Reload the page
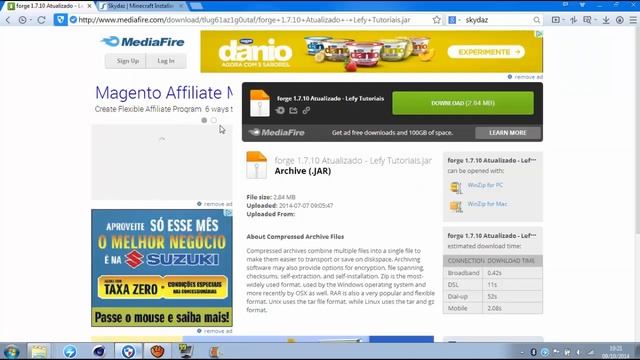Image resolution: width=640 pixels, height=360 pixels. pos(41,20)
